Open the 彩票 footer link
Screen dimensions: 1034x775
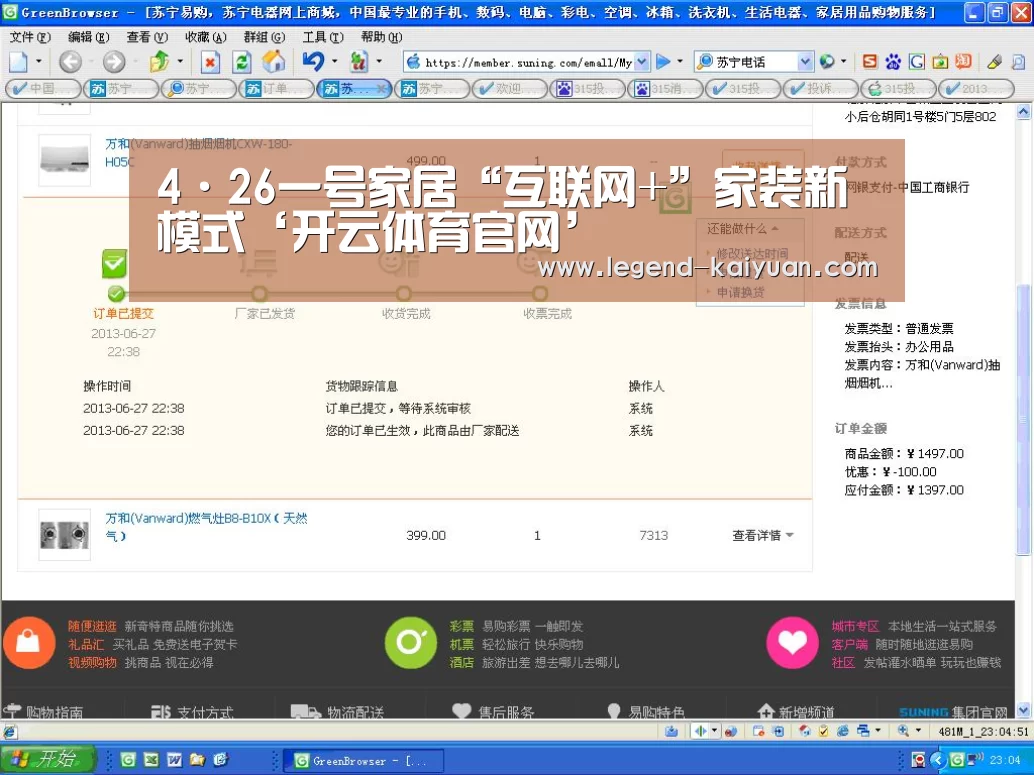click(x=462, y=626)
